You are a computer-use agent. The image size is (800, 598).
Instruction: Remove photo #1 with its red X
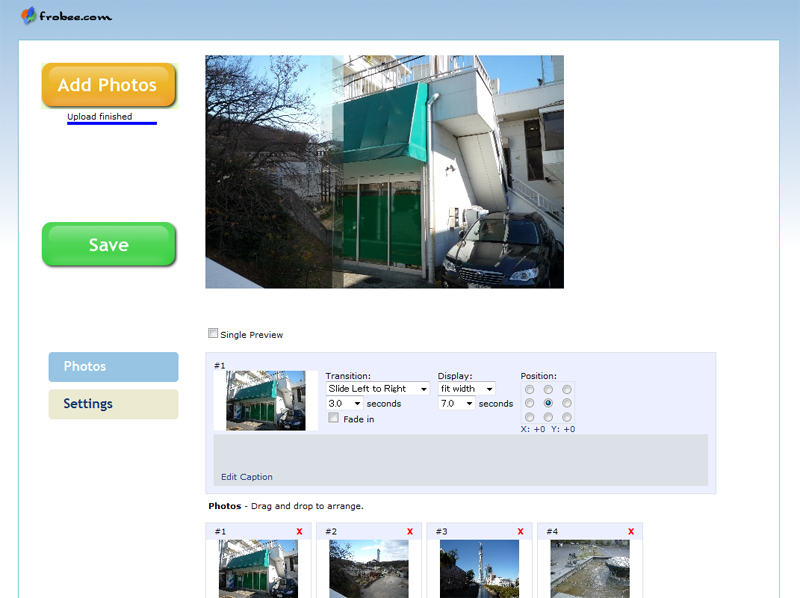299,532
